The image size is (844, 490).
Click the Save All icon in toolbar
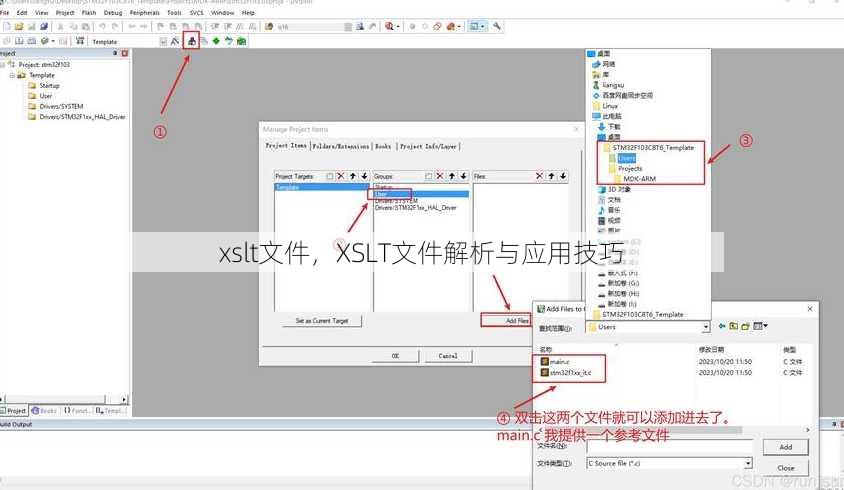pos(44,26)
